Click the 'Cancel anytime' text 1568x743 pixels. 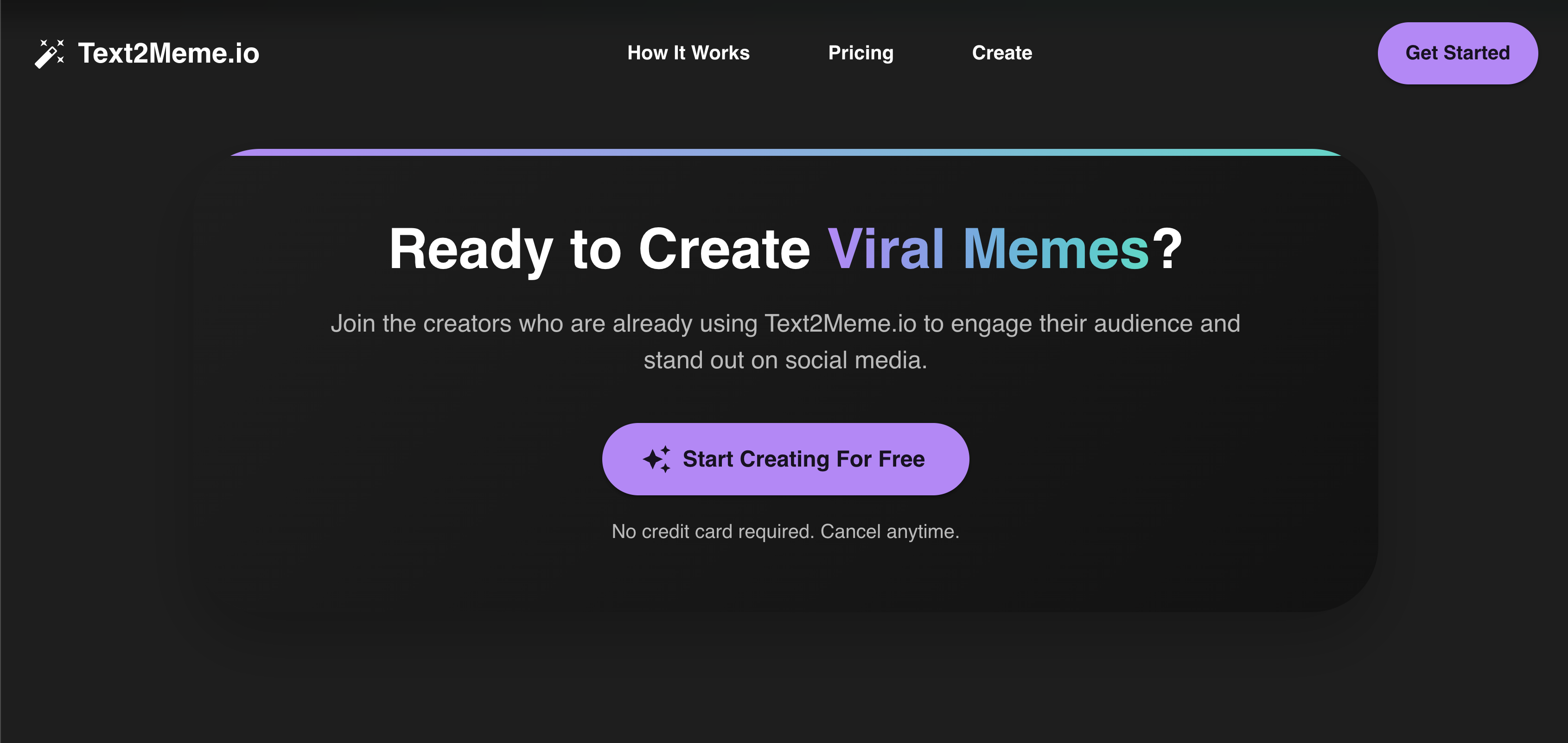pyautogui.click(x=890, y=532)
